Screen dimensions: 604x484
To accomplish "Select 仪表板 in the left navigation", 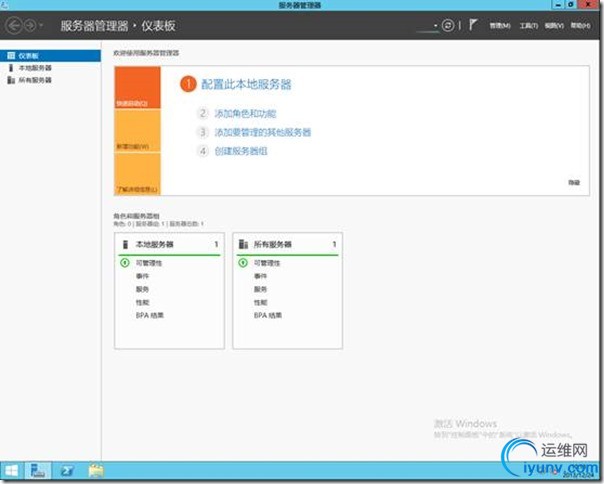I will pos(50,55).
